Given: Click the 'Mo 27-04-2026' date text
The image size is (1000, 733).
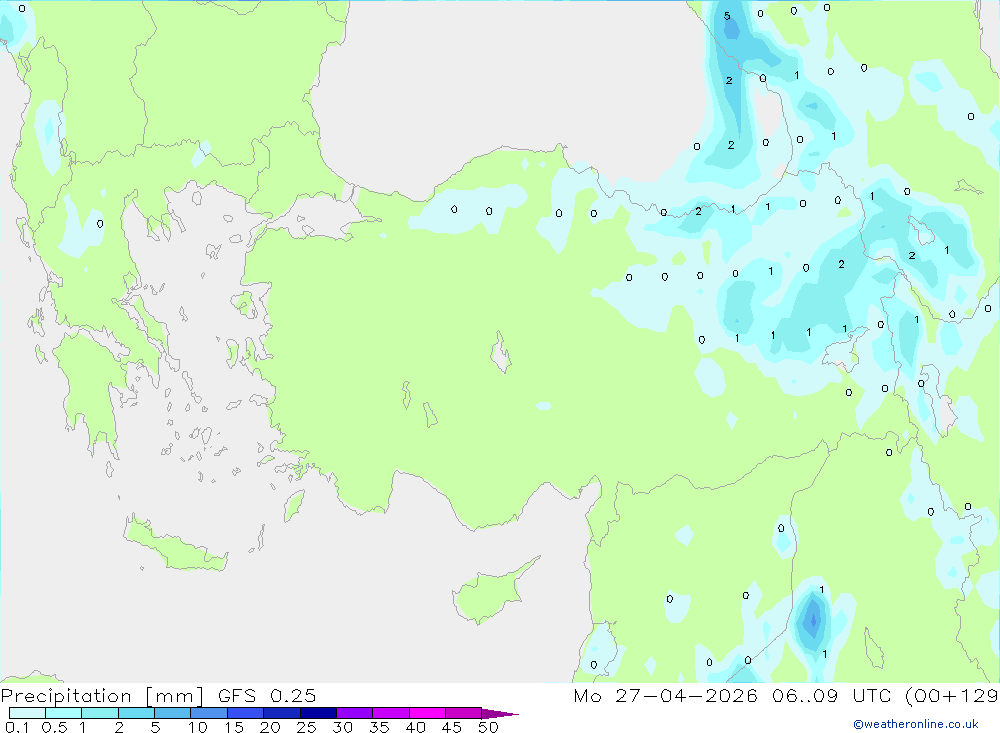Looking at the screenshot, I should pos(665,695).
